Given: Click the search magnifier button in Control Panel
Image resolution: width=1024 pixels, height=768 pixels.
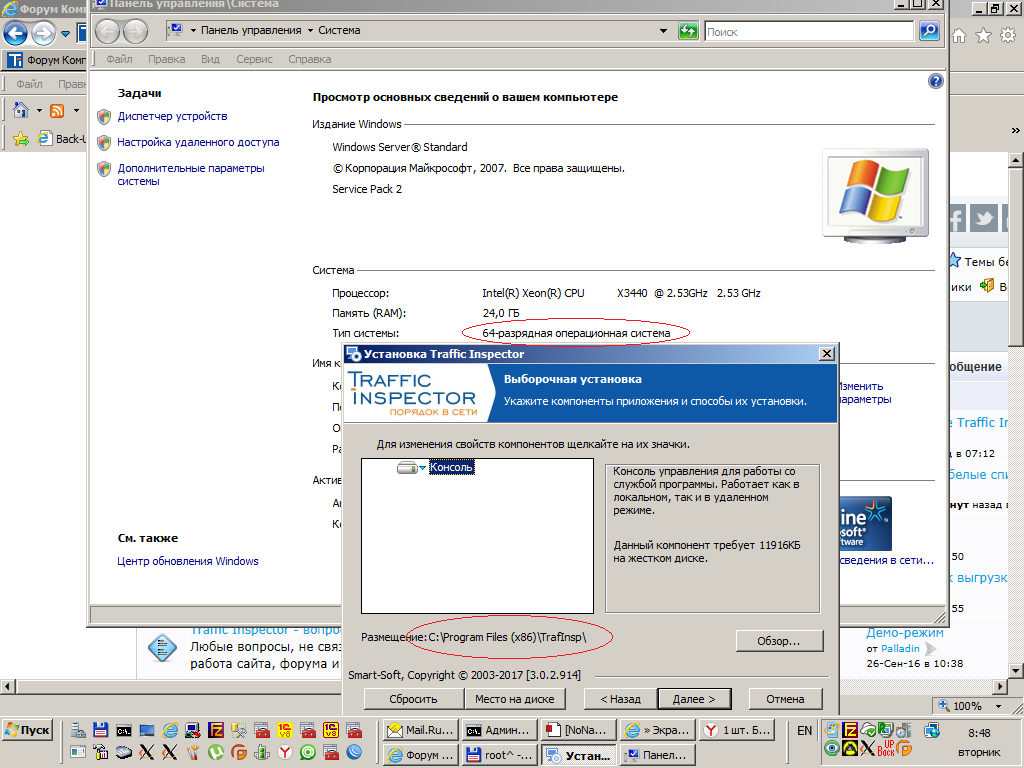Looking at the screenshot, I should [x=929, y=31].
